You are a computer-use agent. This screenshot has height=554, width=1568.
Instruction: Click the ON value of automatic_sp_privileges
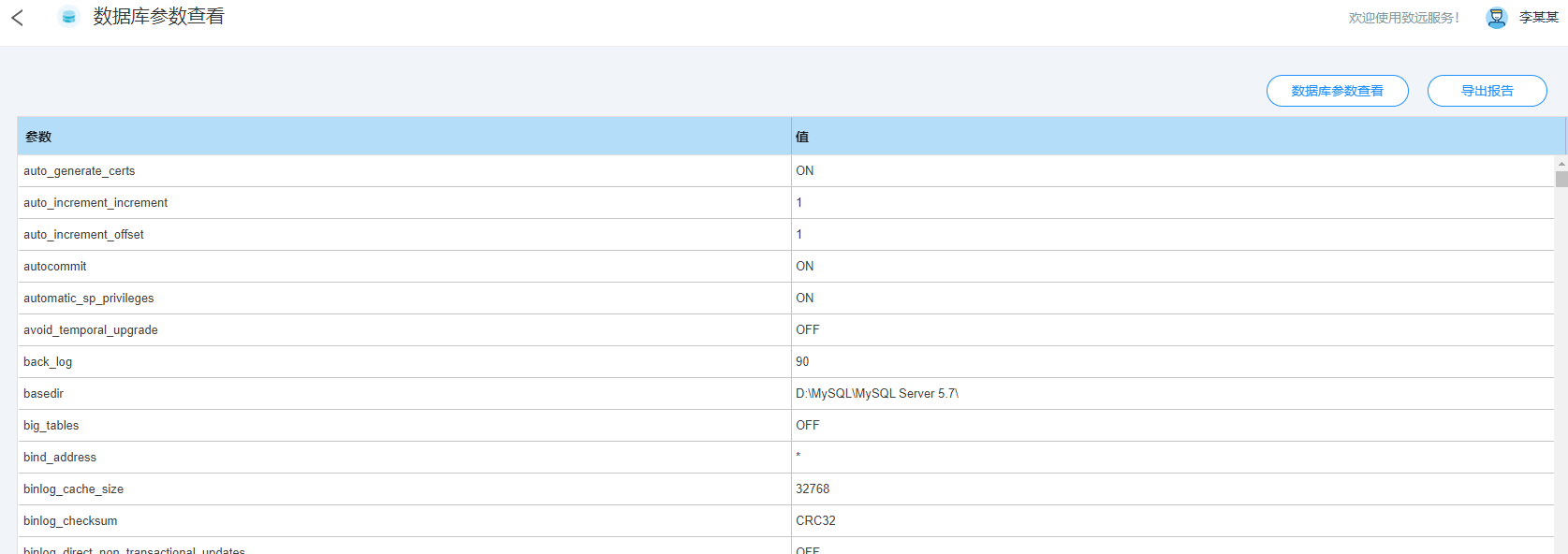tap(804, 299)
